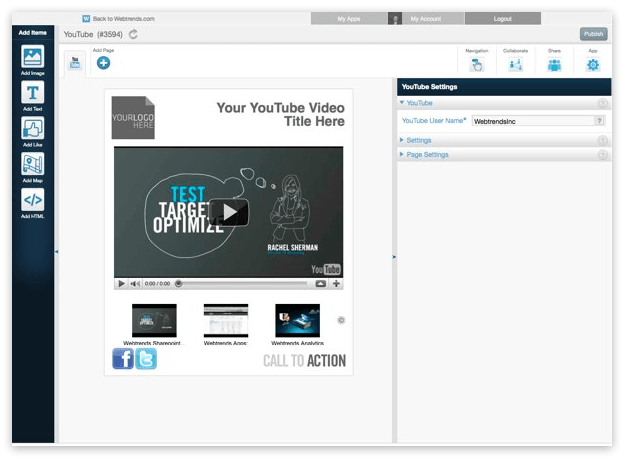Collapse the right settings panel arrow
This screenshot has width=624, height=458.
coord(394,257)
